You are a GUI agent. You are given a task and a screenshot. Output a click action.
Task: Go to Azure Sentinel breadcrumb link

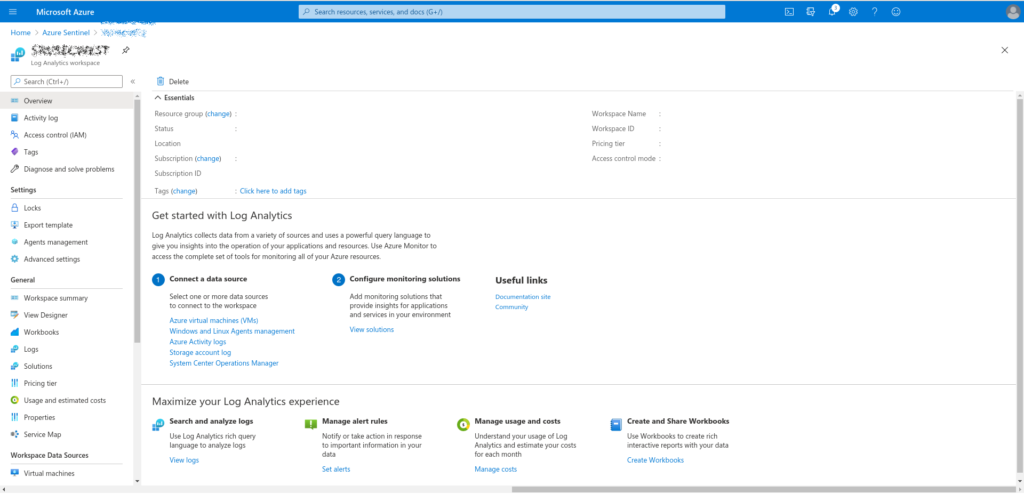point(66,32)
